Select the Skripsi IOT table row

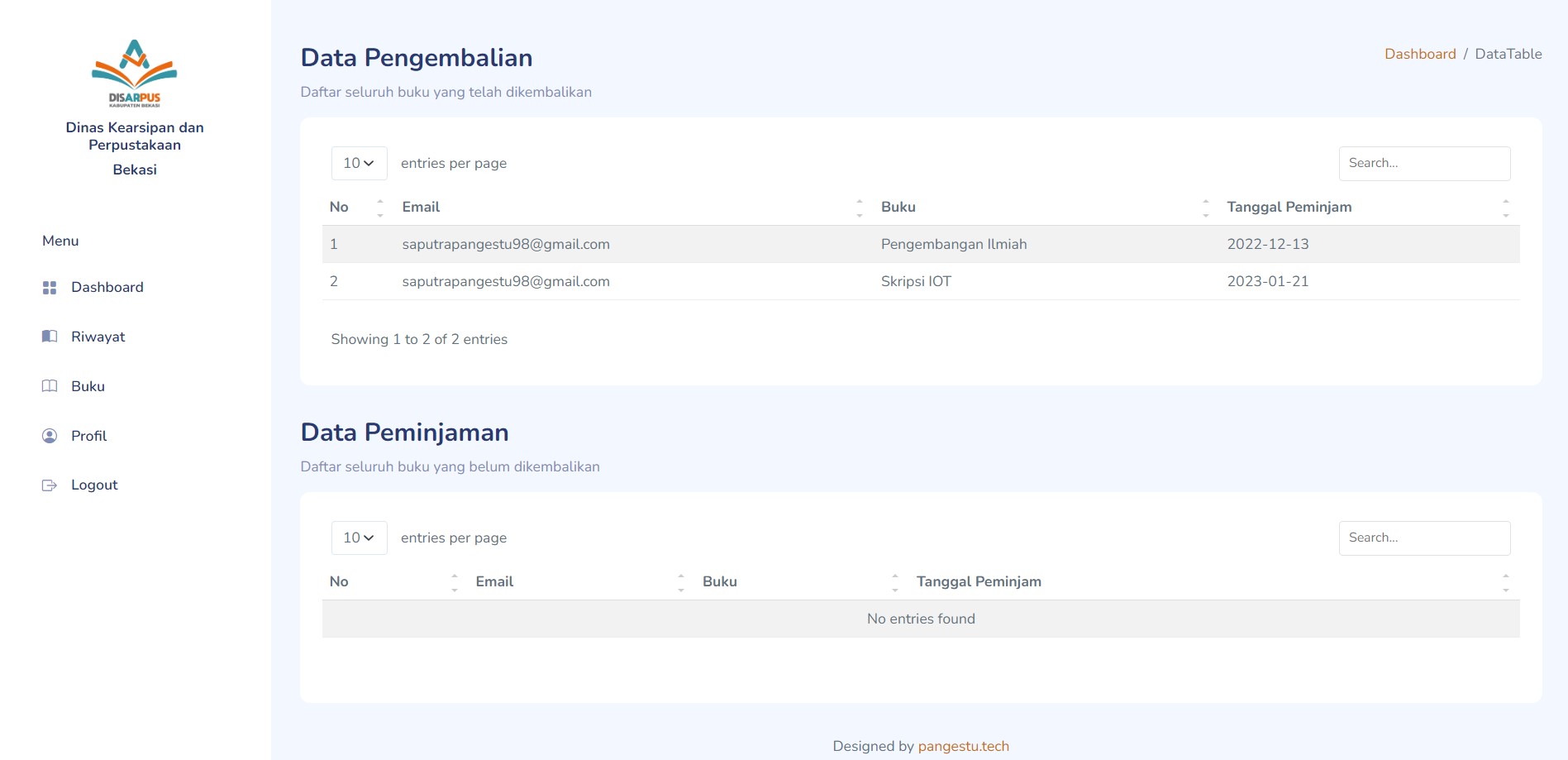pyautogui.click(x=916, y=281)
